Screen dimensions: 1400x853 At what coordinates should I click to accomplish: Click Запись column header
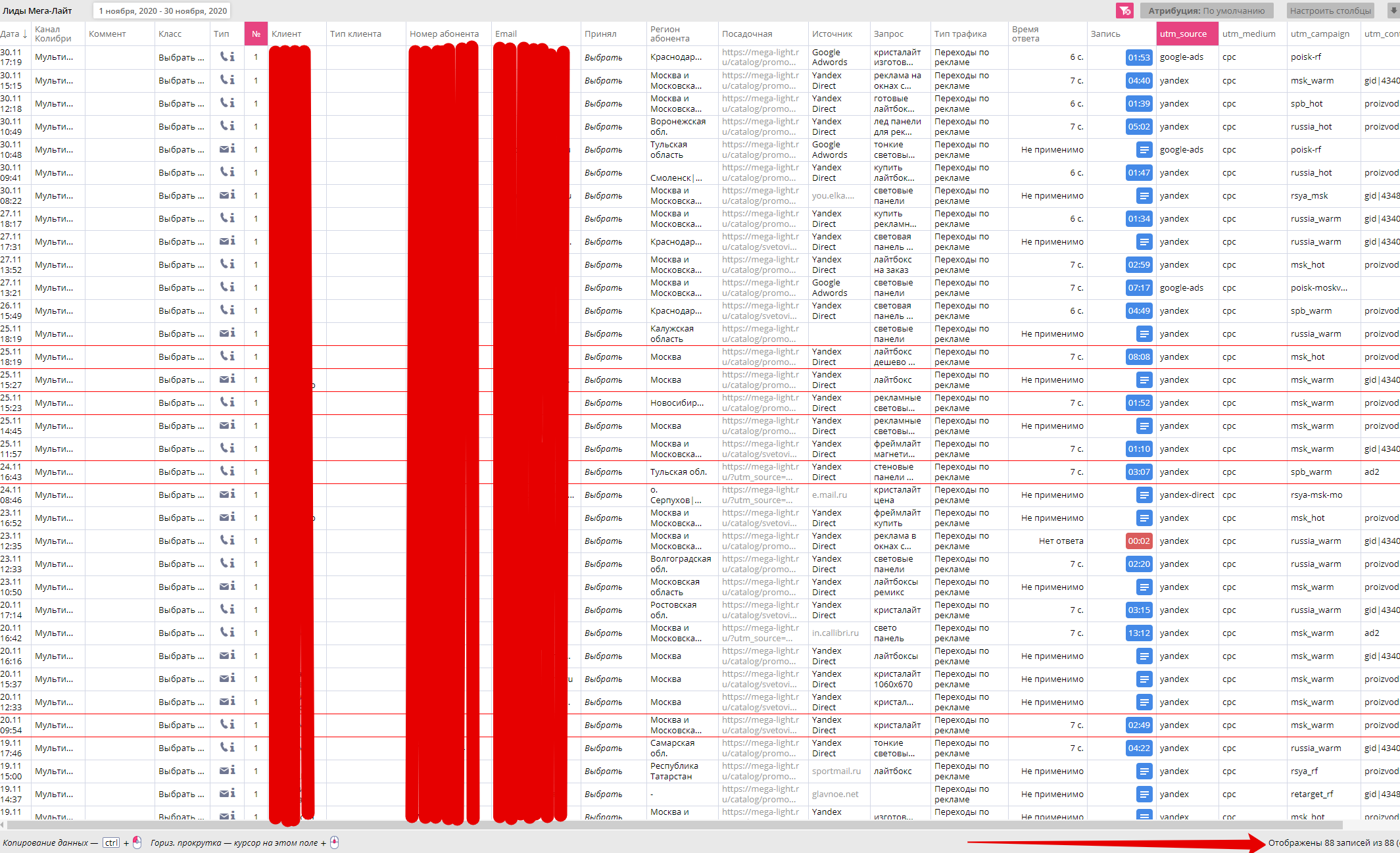click(x=1105, y=34)
